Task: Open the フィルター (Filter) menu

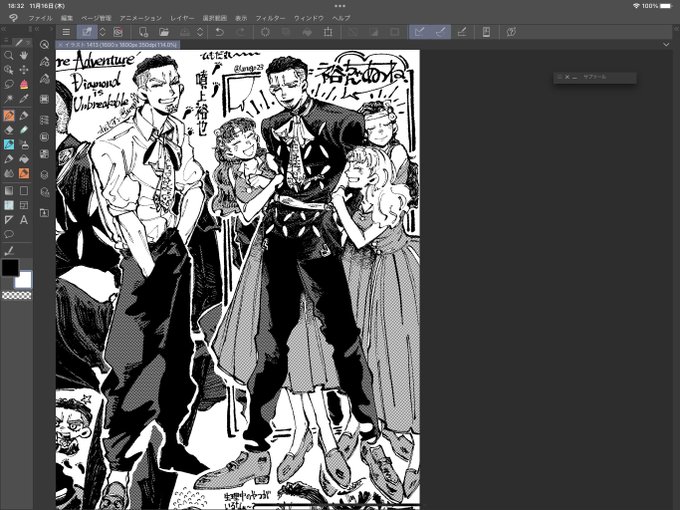Action: (270, 18)
